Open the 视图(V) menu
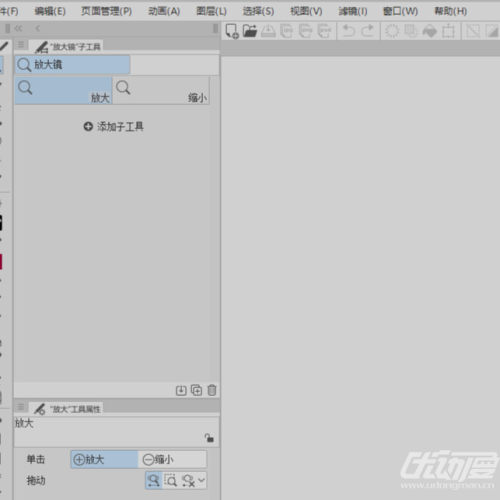Screen dimensions: 500x500 pyautogui.click(x=306, y=11)
